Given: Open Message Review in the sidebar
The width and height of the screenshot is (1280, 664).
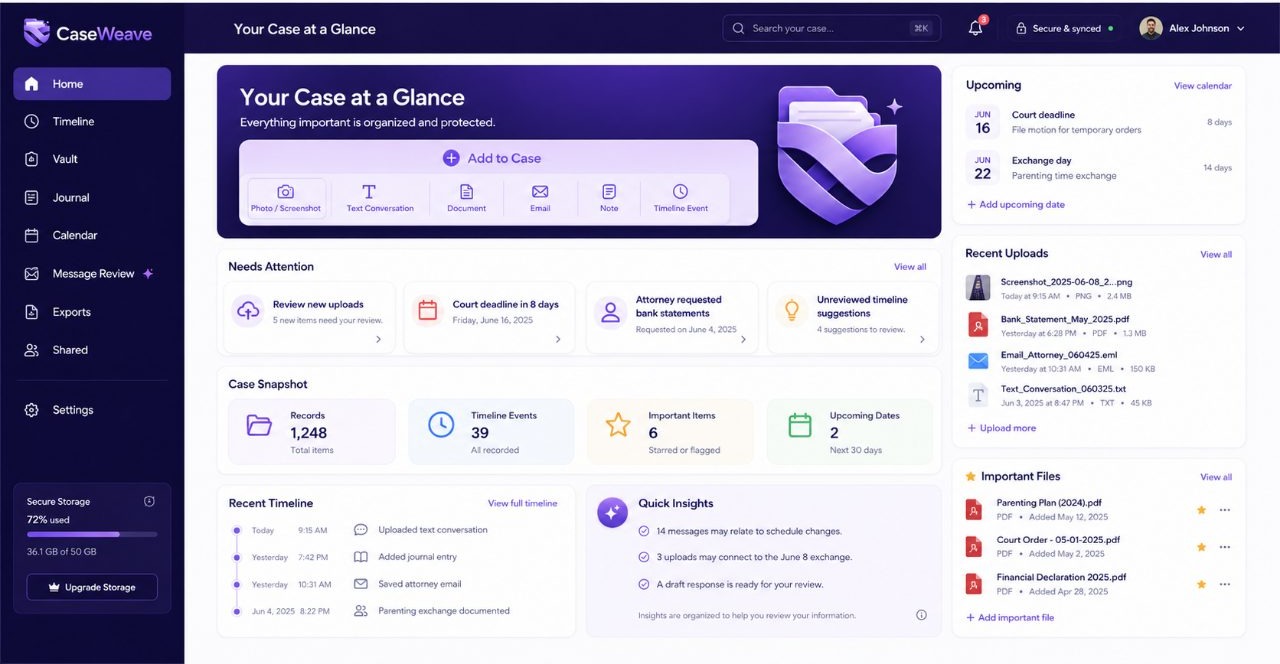Looking at the screenshot, I should coord(92,274).
